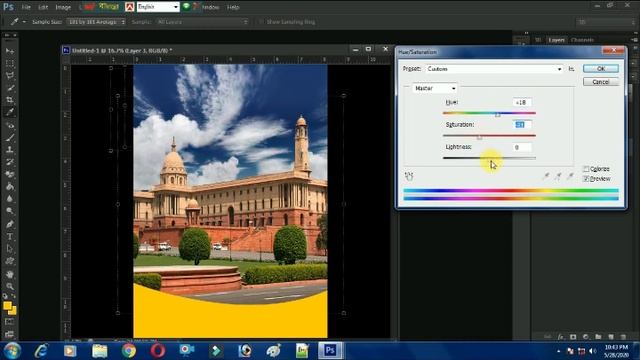Click the on-image adjustment hand icon
This screenshot has width=640, height=360.
tap(409, 176)
